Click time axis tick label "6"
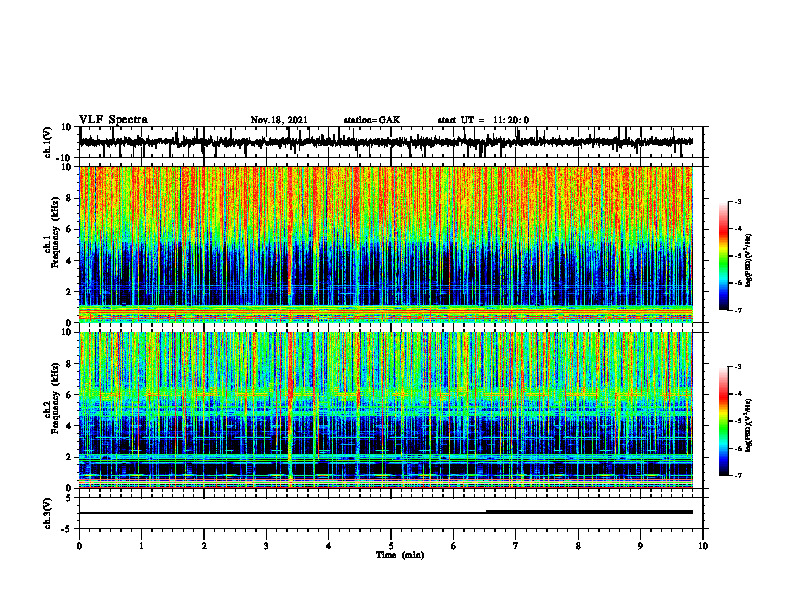The image size is (792, 612). (x=454, y=546)
